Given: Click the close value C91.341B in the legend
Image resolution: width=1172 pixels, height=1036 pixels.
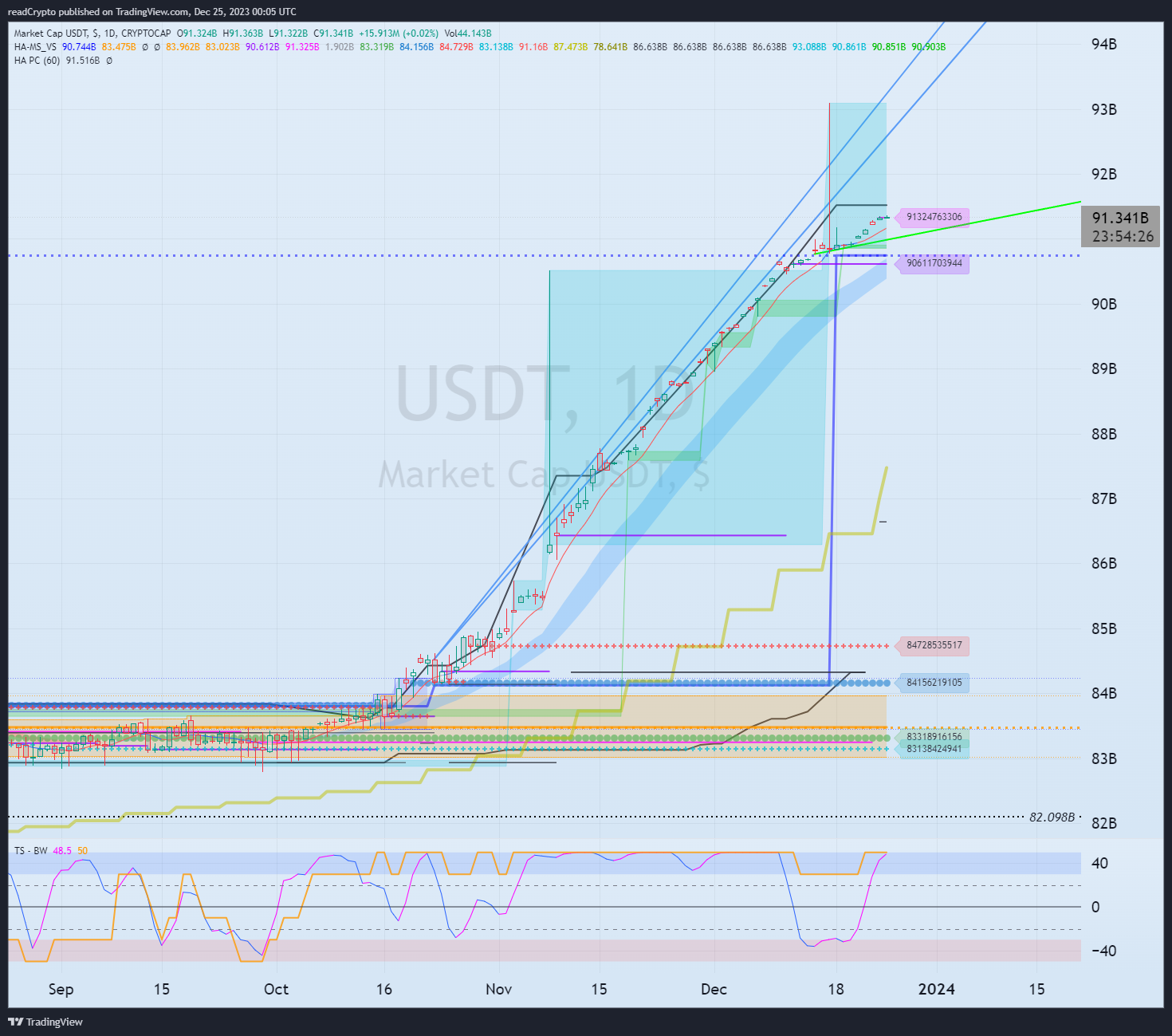Looking at the screenshot, I should click(334, 33).
